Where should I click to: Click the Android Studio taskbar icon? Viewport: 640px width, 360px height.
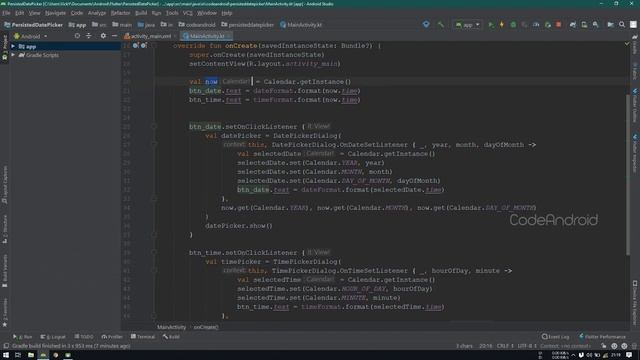[43, 355]
